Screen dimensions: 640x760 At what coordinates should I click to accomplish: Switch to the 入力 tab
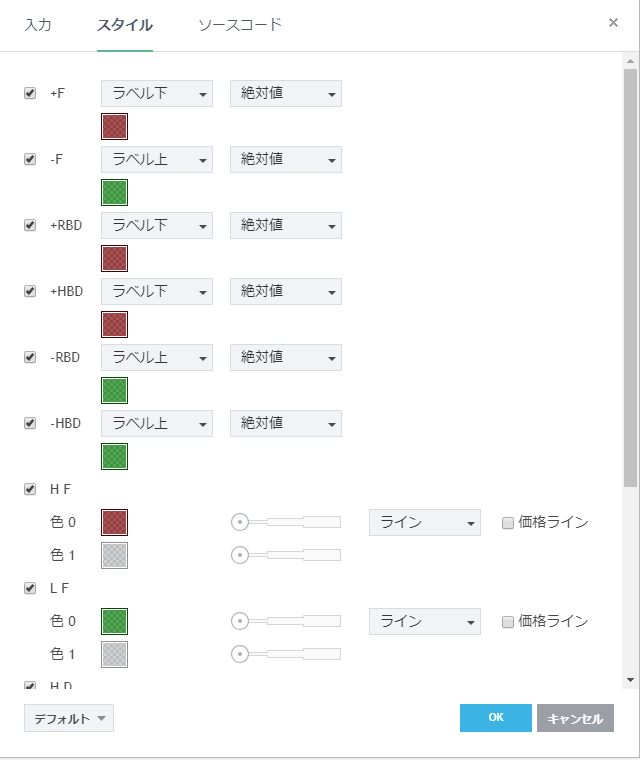click(38, 24)
